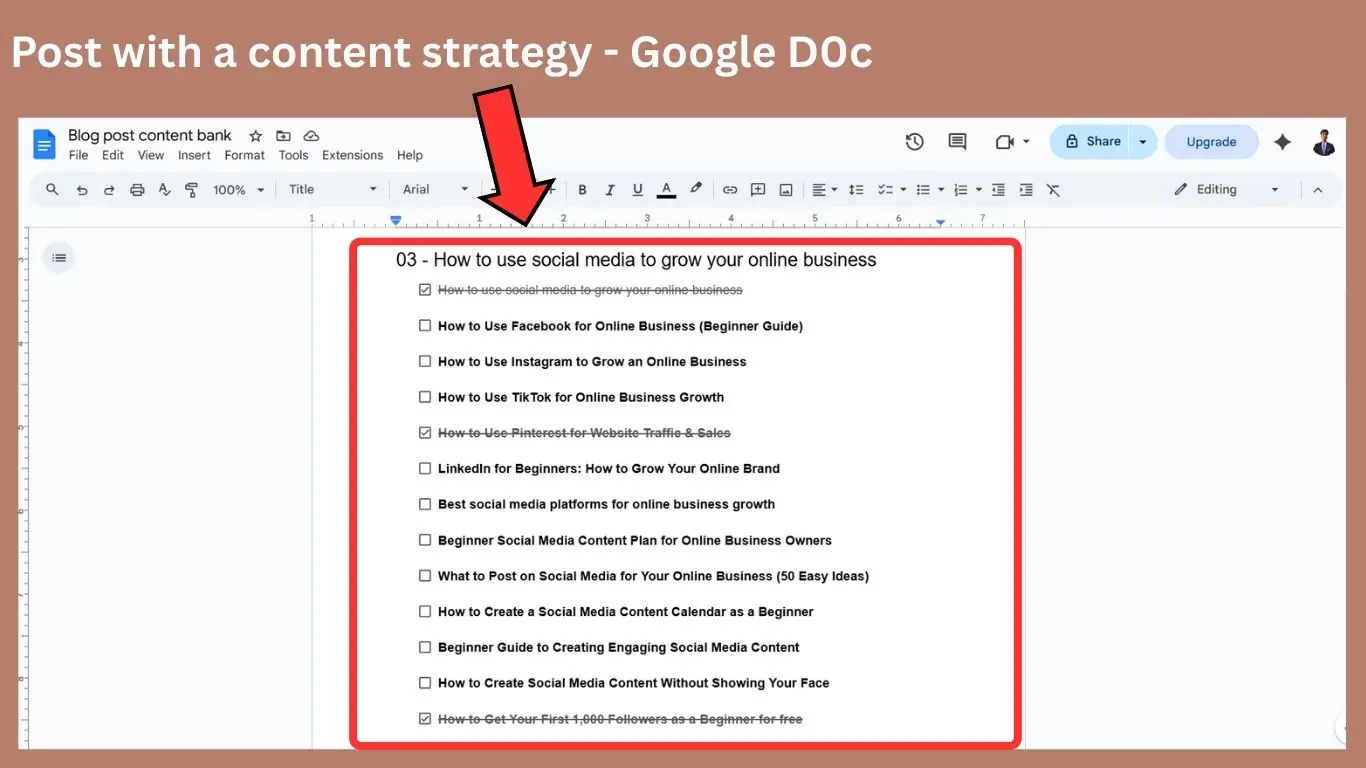Open the text color picker

tap(666, 190)
